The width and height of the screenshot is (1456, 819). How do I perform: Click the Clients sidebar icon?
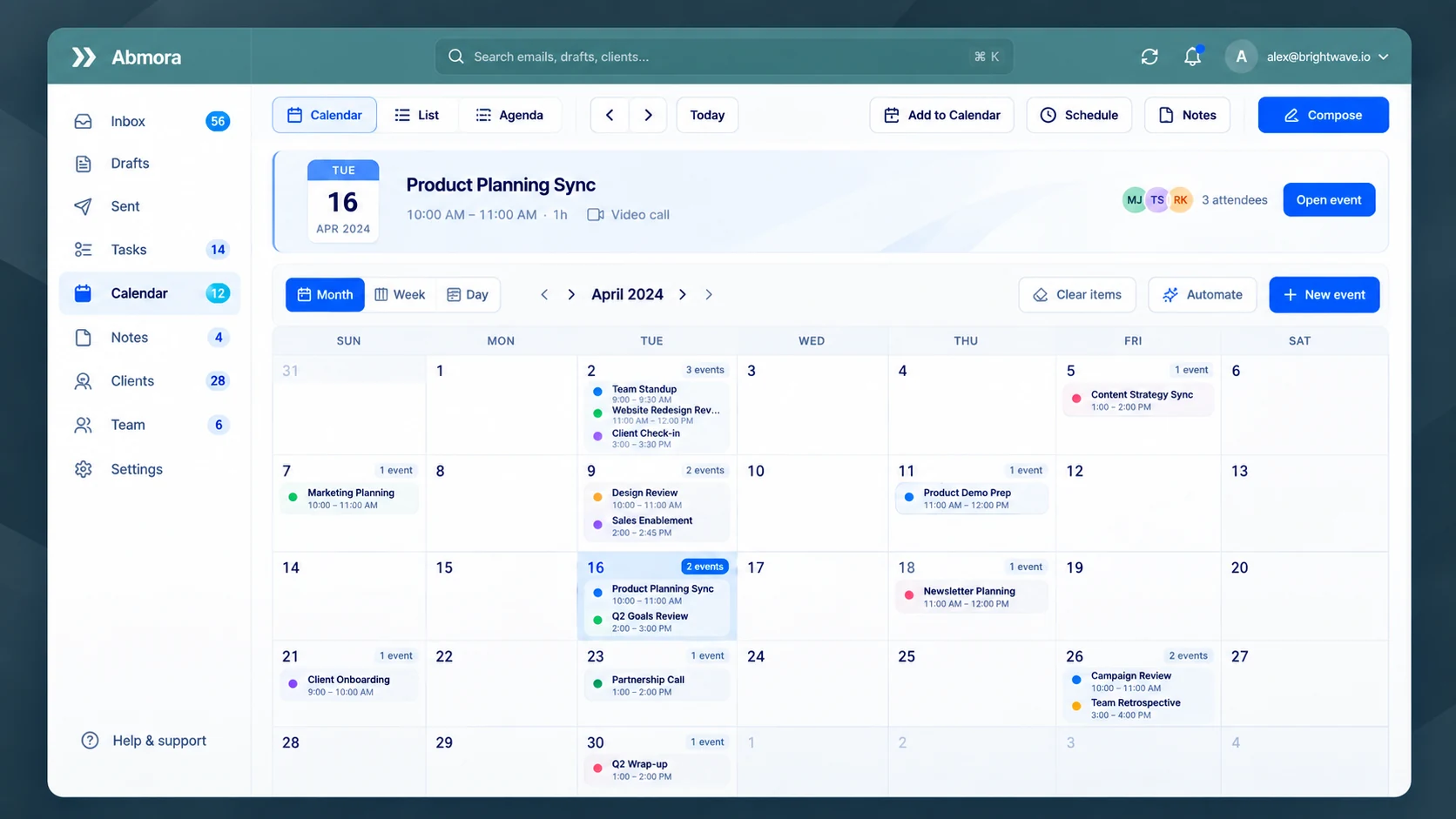(83, 381)
